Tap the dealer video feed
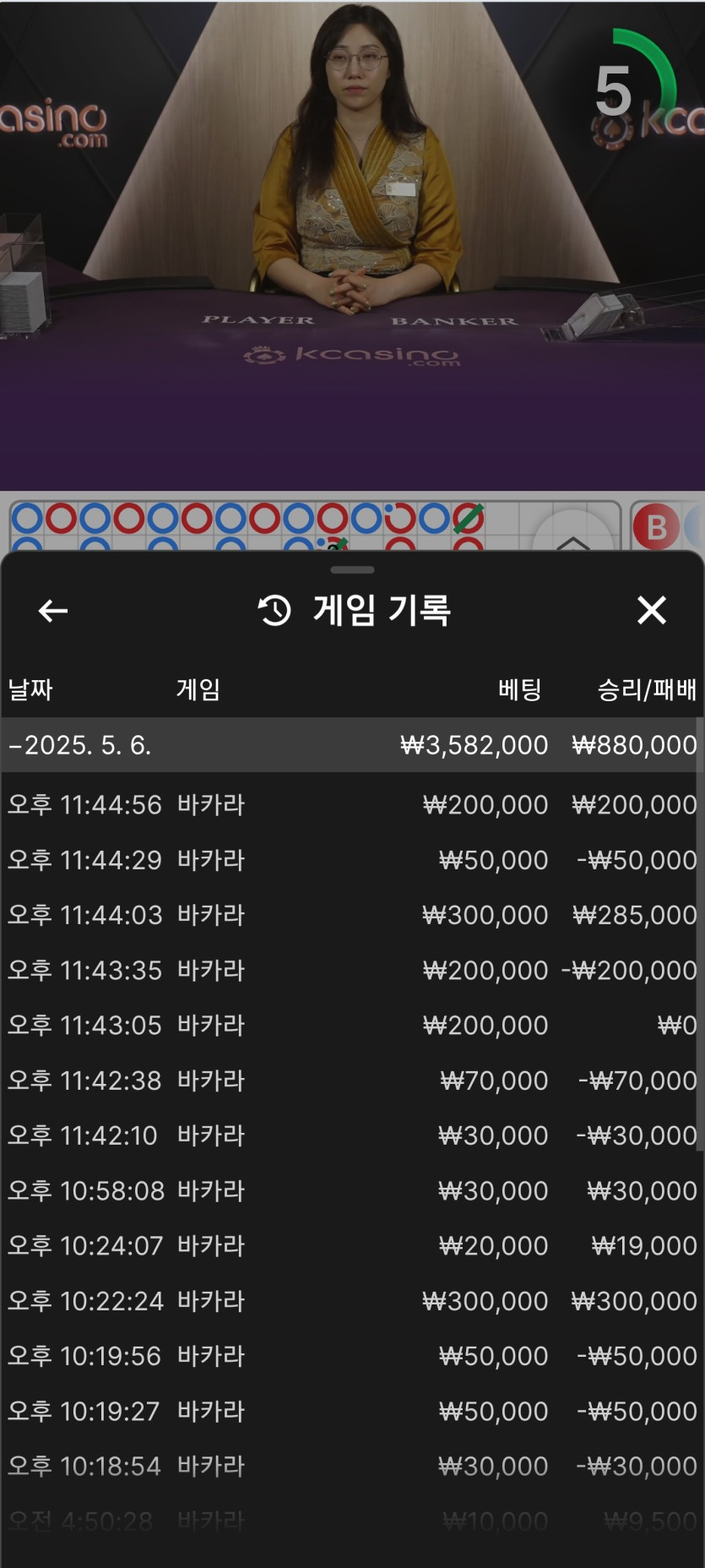 point(352,245)
